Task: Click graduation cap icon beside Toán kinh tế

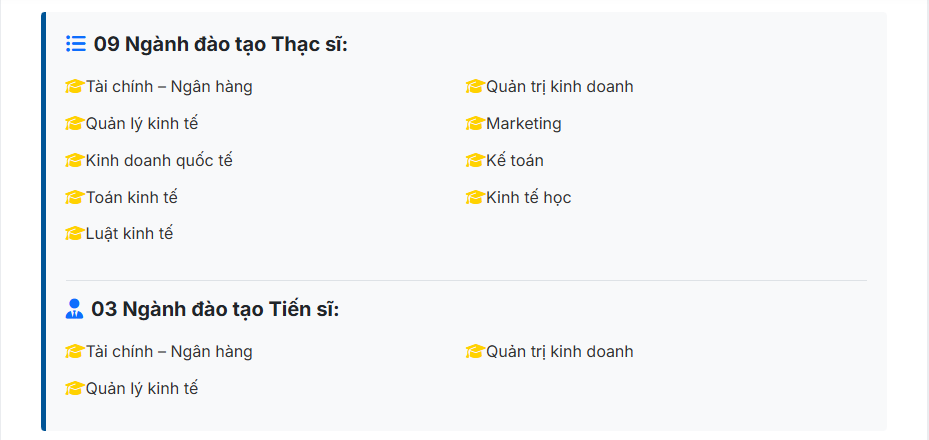Action: point(74,198)
